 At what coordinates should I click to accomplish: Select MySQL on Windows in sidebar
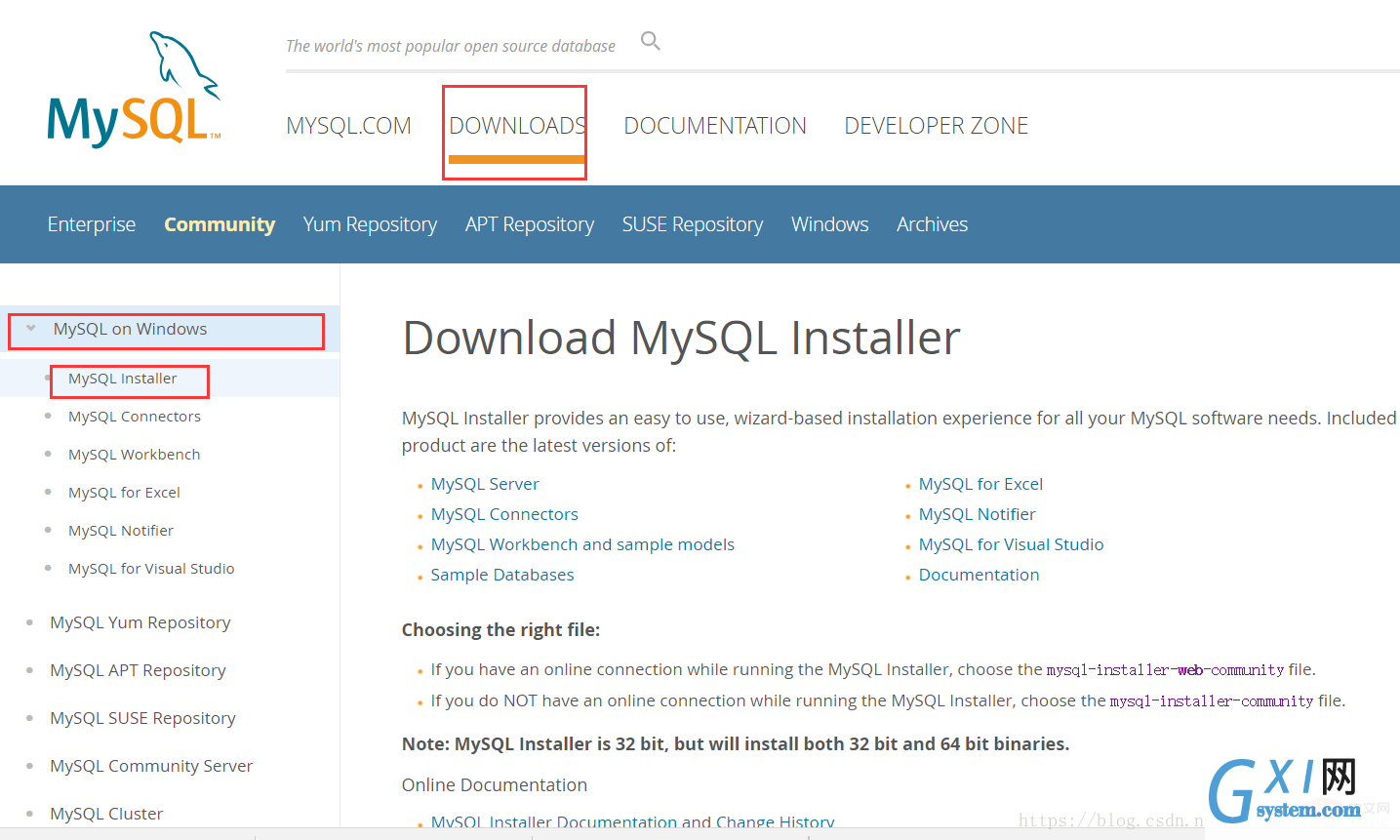(130, 329)
